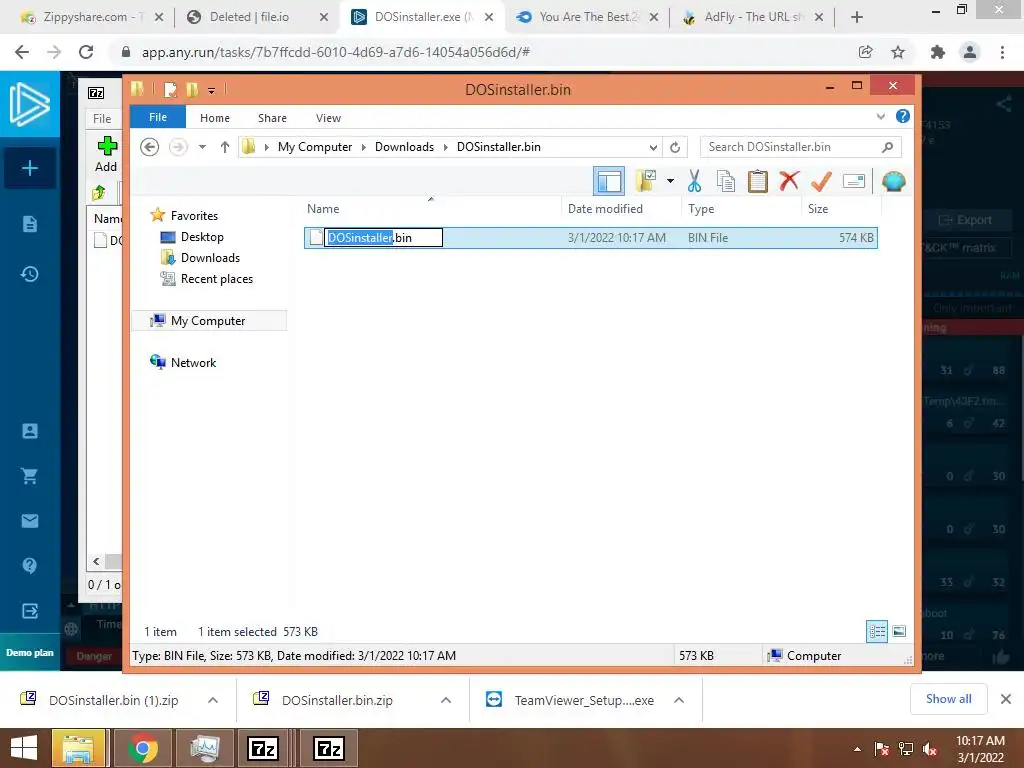Expand the ribbon with the chevron
Viewport: 1024px width, 768px height.
tap(880, 117)
